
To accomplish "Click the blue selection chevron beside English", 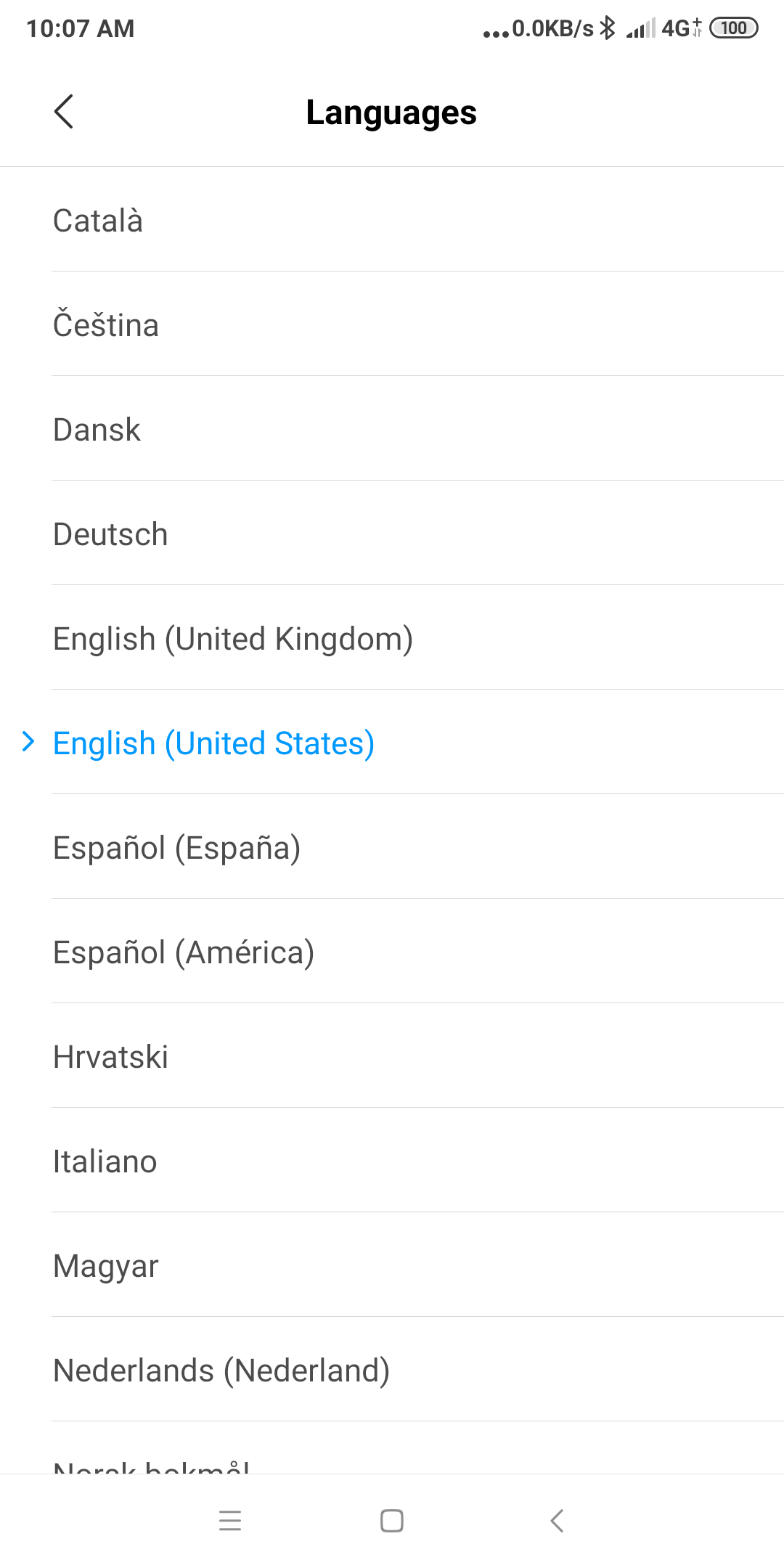I will (28, 742).
